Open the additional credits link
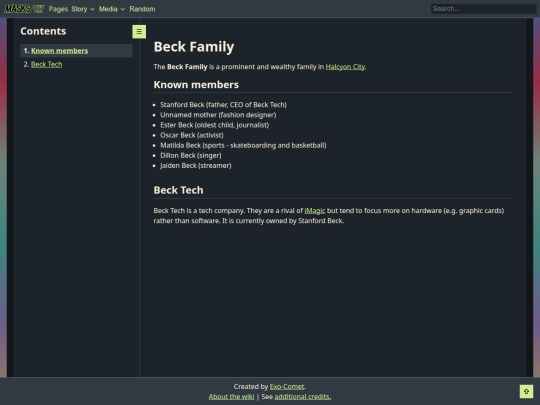 point(303,397)
